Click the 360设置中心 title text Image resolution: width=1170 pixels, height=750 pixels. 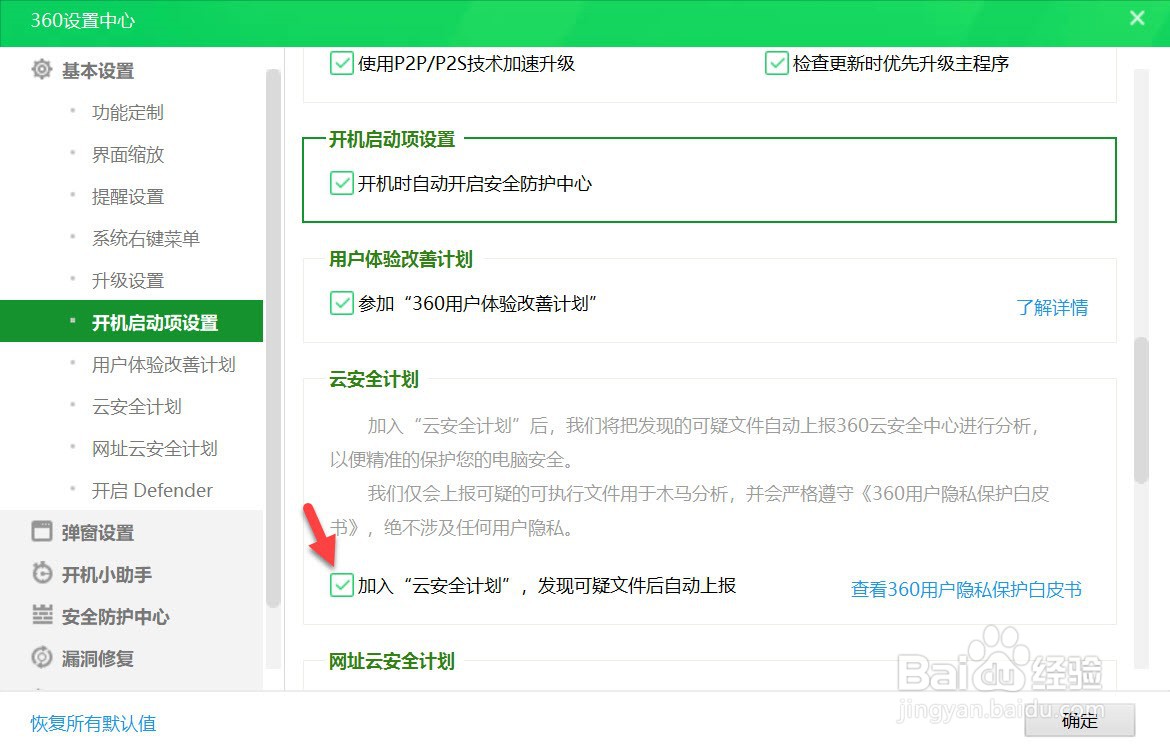[x=83, y=20]
